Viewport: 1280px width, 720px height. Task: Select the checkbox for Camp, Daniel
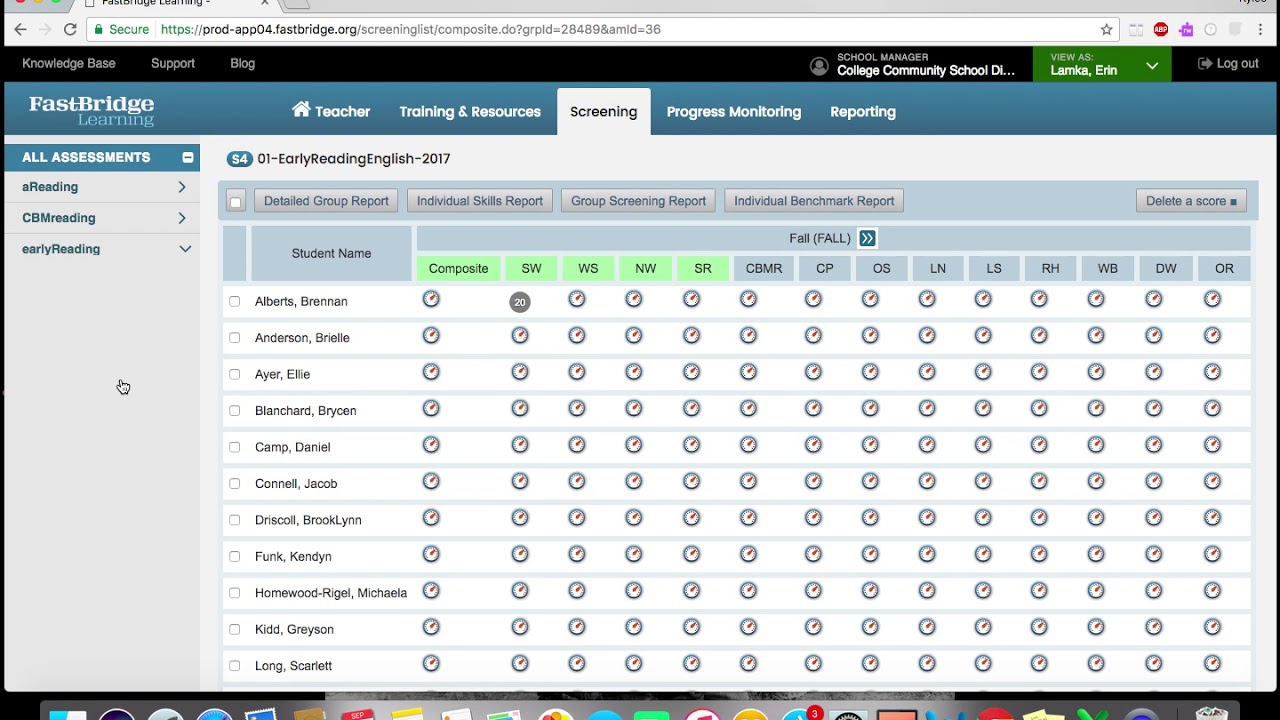[x=234, y=447]
